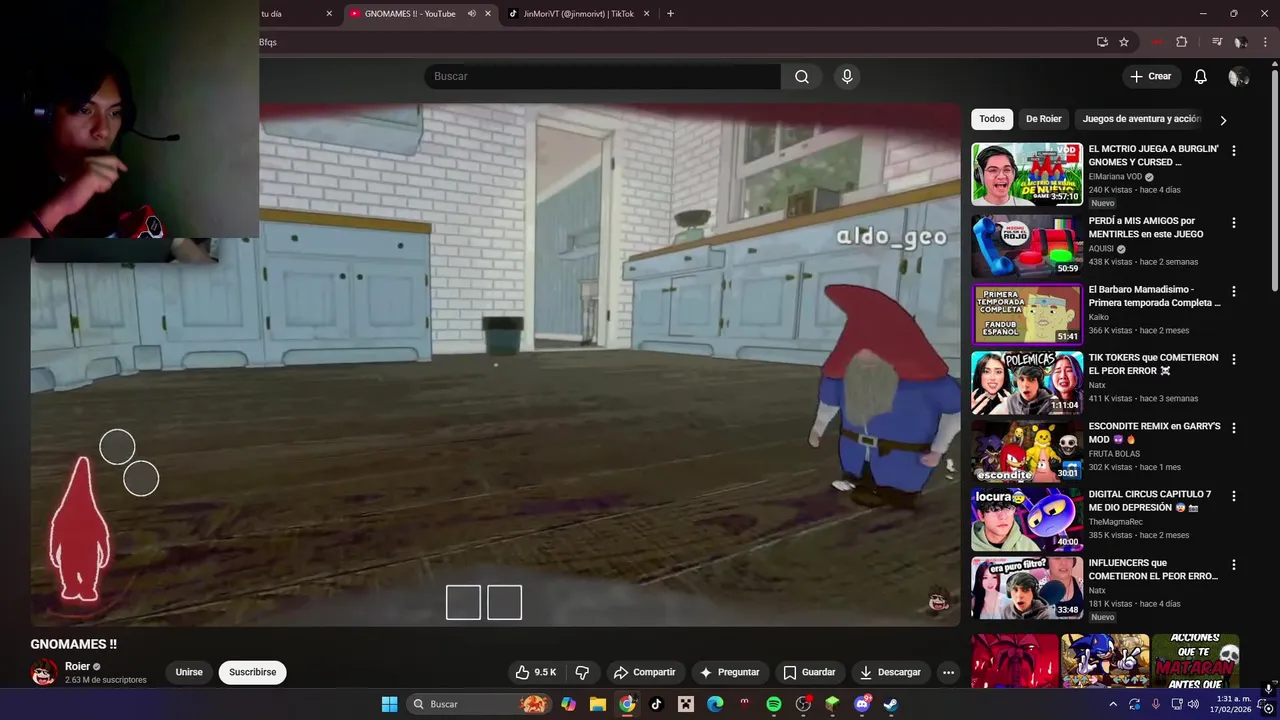Click the Crear button
Image resolution: width=1280 pixels, height=720 pixels.
coord(1150,77)
